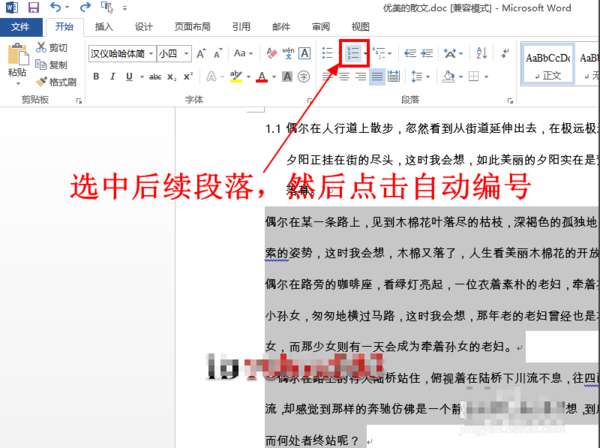The width and height of the screenshot is (600, 448).
Task: Toggle Italic formatting
Action: pyautogui.click(x=112, y=77)
